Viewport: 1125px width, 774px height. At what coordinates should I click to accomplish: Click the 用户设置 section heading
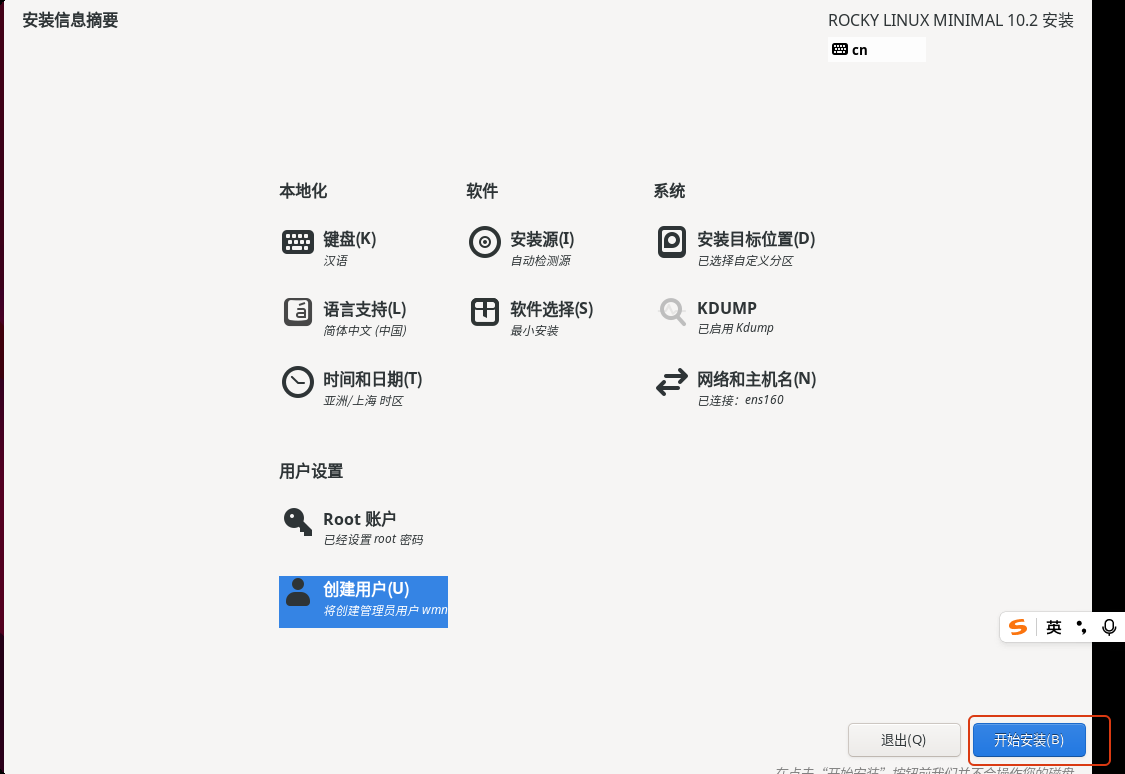pos(311,471)
